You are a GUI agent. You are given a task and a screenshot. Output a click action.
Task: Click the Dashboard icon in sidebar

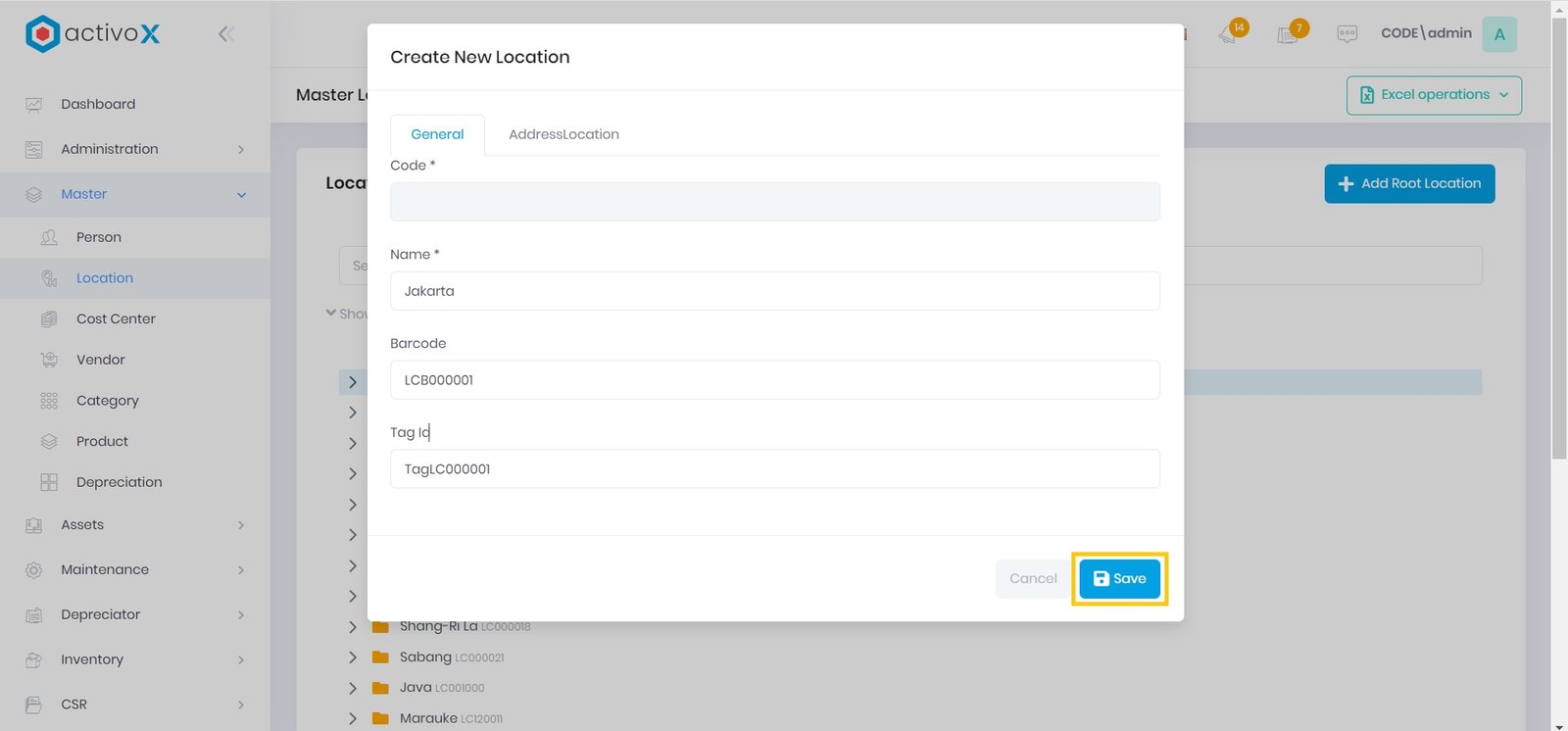click(34, 105)
